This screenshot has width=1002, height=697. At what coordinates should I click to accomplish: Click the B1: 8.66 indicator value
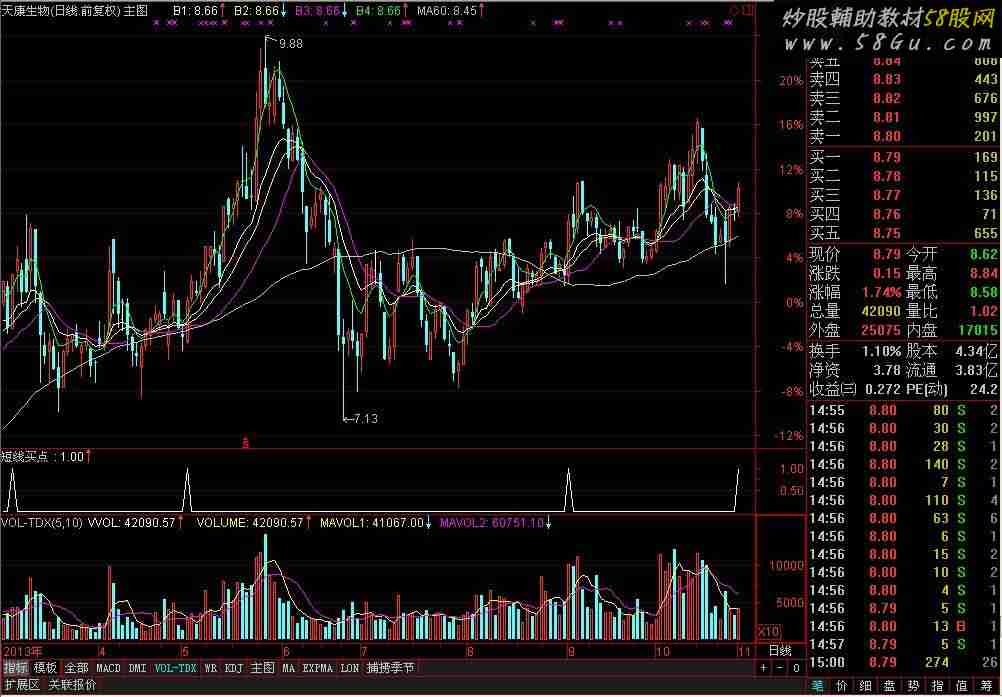pos(196,10)
